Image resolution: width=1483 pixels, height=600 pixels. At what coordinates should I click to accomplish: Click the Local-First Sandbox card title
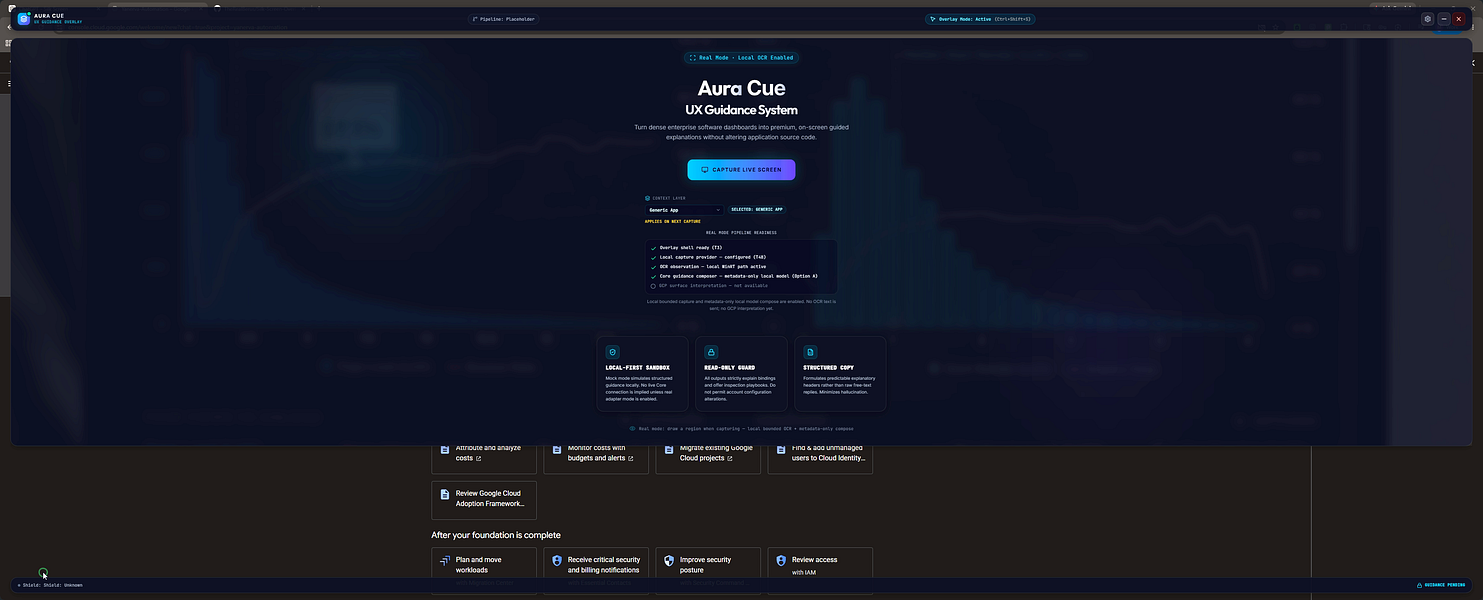[x=638, y=368]
